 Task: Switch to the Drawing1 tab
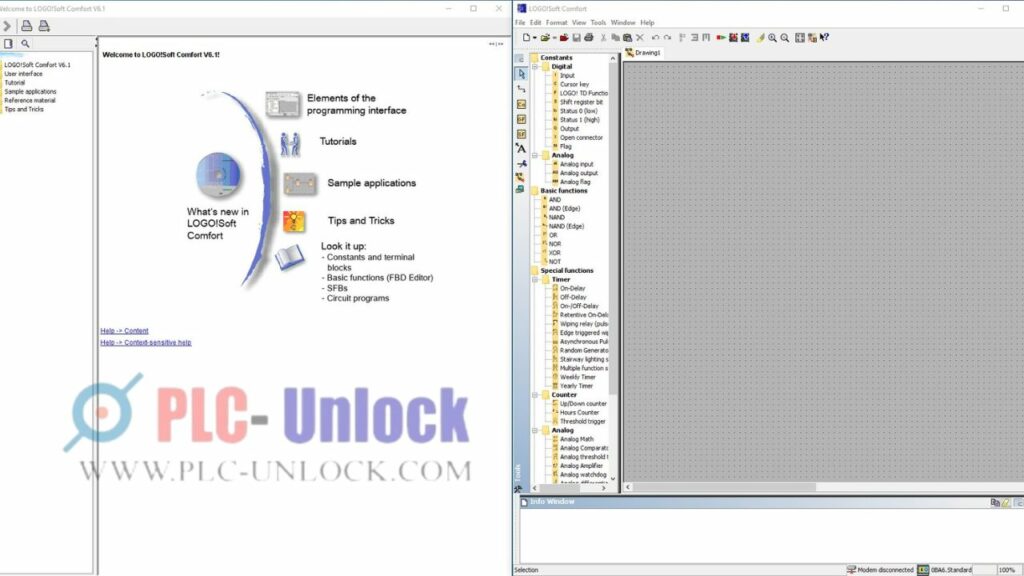(x=643, y=53)
